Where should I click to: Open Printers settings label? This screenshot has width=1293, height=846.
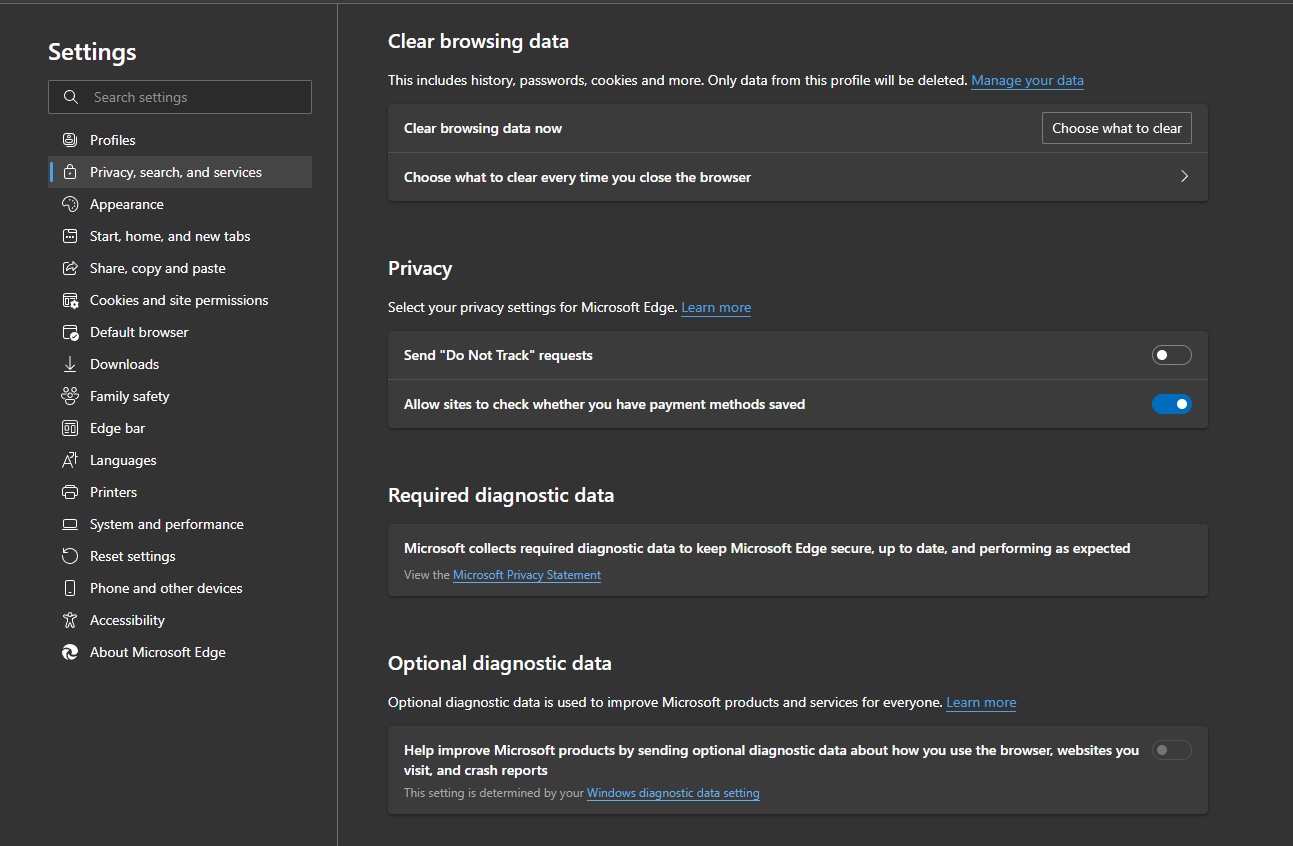(114, 492)
